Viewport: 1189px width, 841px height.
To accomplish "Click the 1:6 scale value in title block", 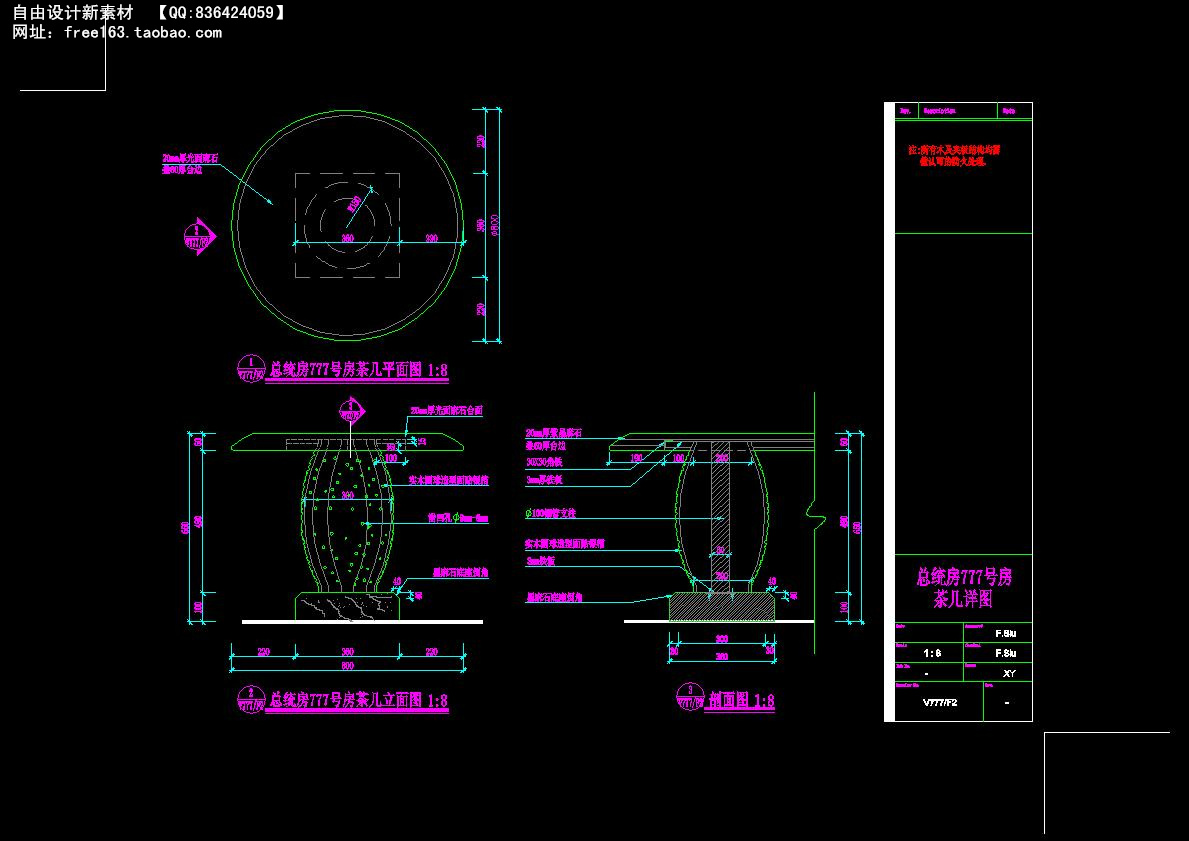I will (933, 653).
